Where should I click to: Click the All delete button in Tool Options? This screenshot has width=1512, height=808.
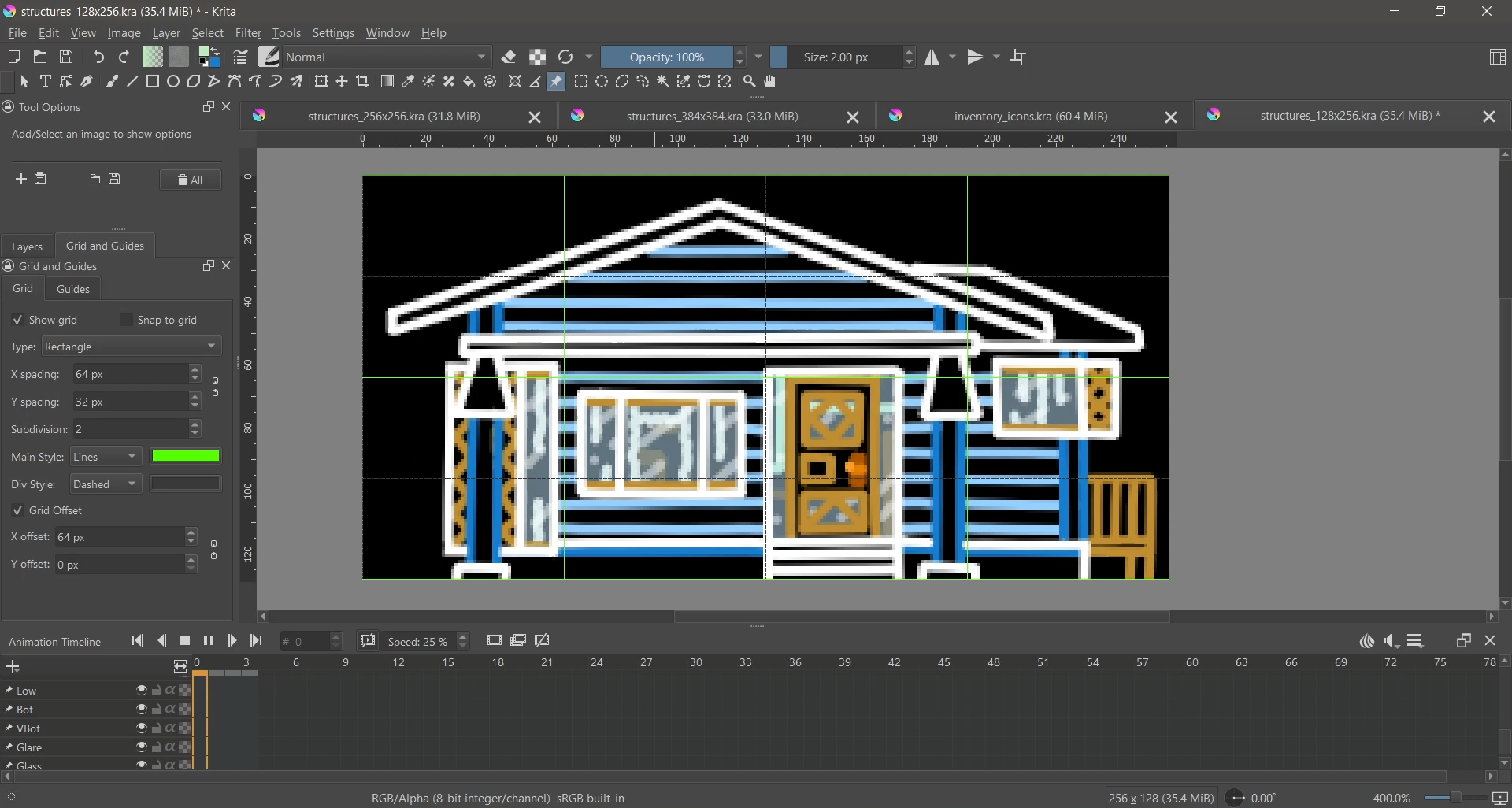point(190,180)
